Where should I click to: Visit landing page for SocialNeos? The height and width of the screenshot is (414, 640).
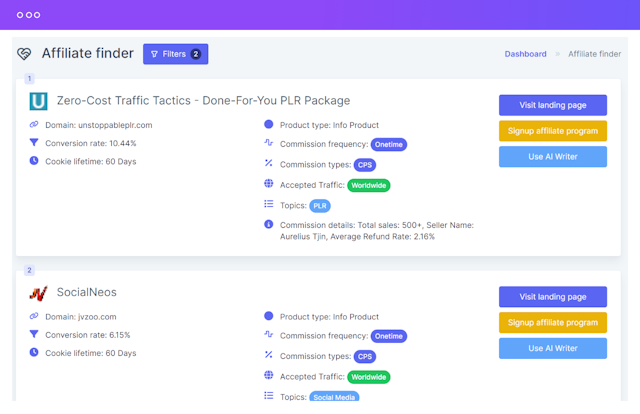click(552, 297)
